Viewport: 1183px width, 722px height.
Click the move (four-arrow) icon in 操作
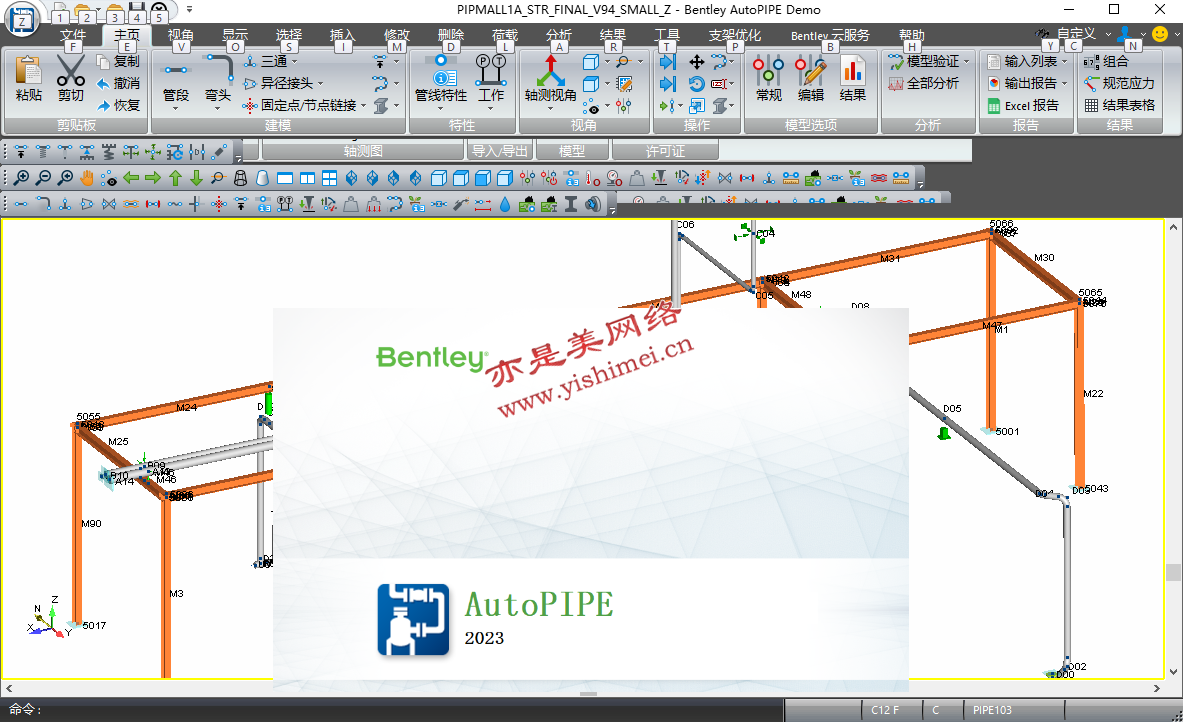coord(696,62)
